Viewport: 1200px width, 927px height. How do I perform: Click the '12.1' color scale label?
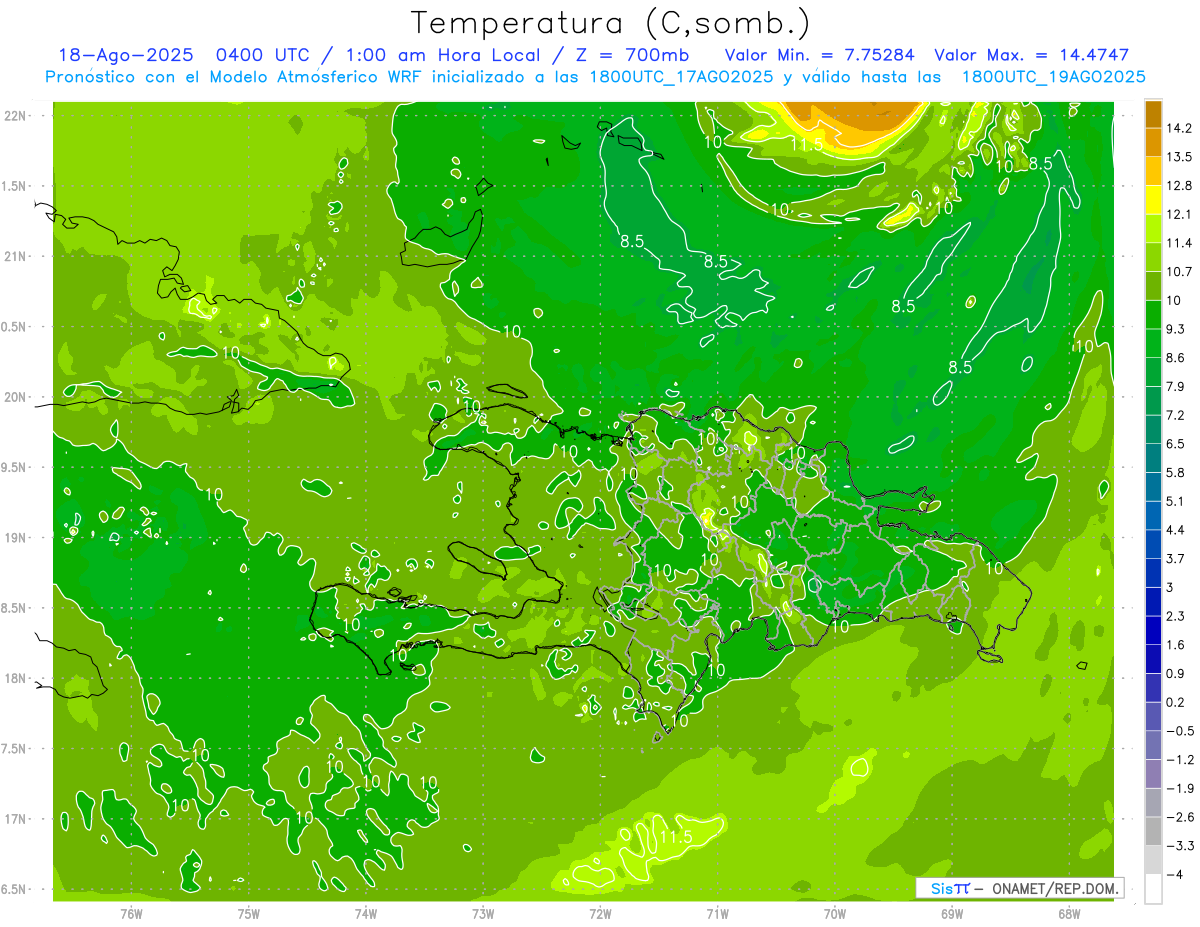[1180, 214]
